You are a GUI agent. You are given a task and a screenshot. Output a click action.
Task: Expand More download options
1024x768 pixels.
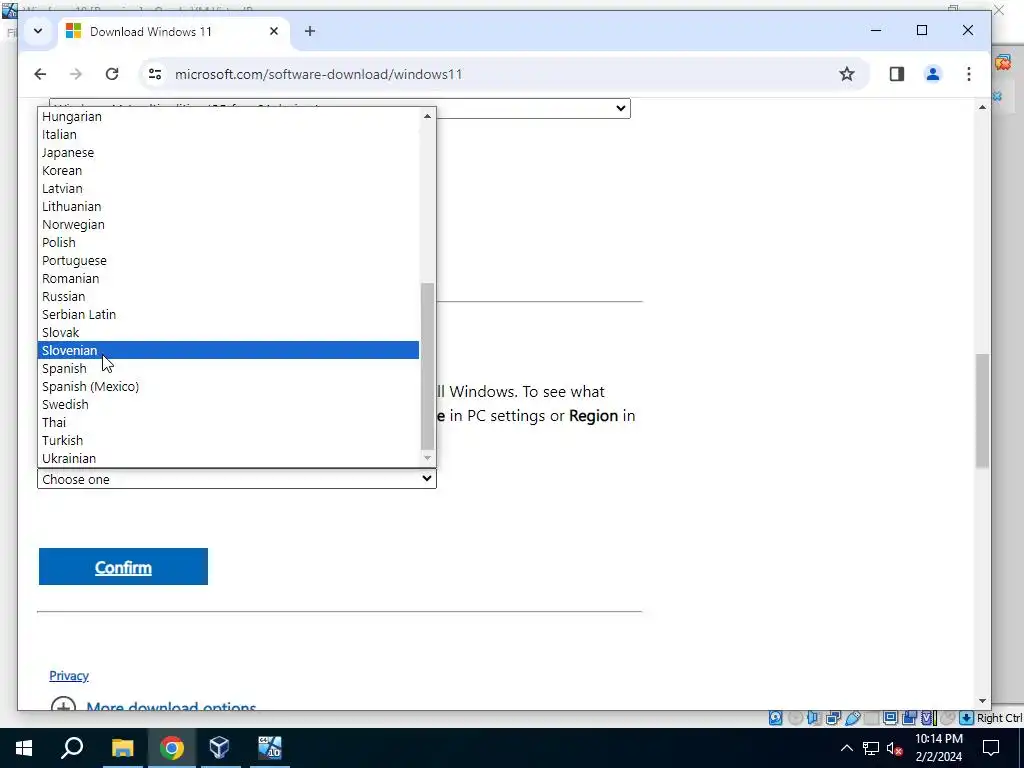tap(153, 707)
